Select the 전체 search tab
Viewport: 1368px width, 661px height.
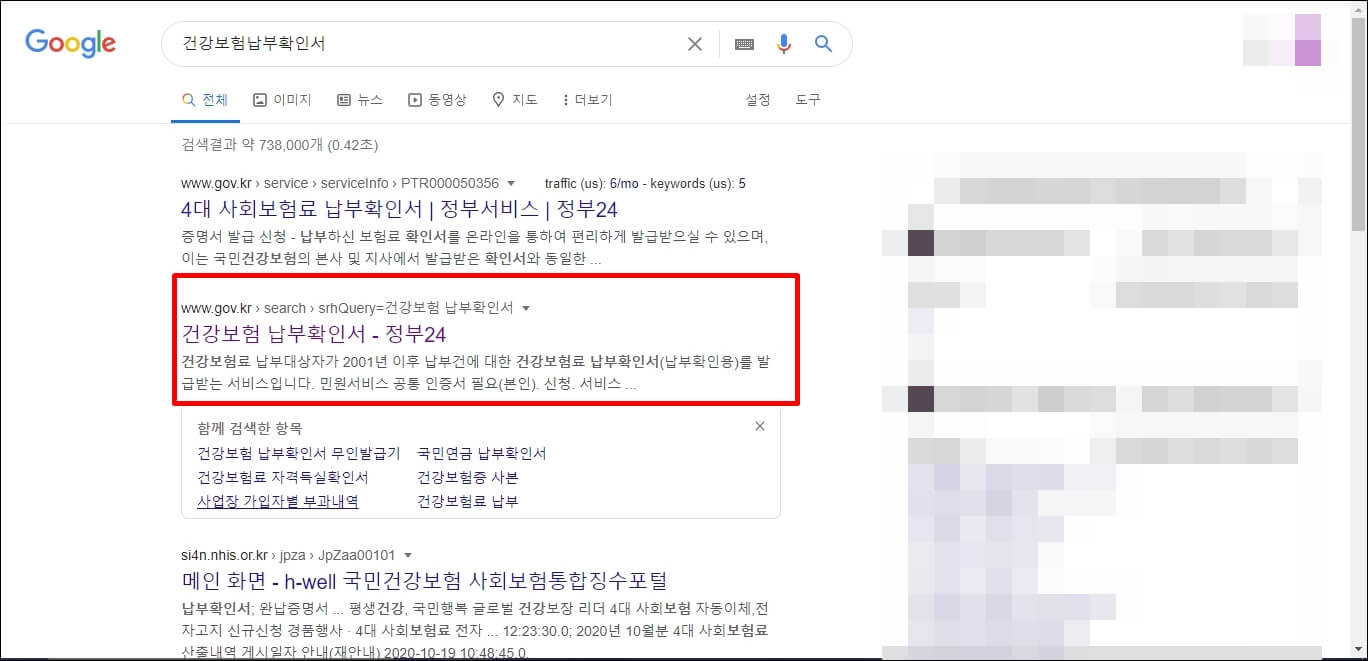(x=205, y=100)
